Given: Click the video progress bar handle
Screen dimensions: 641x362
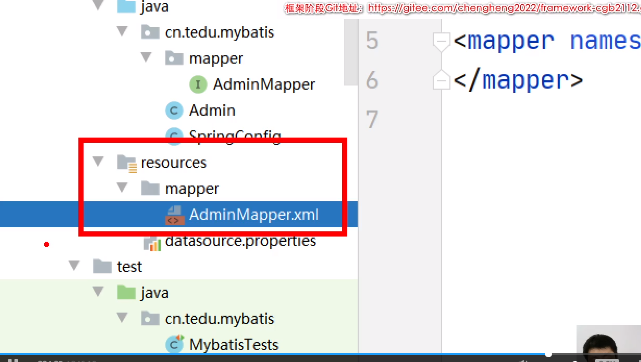Looking at the screenshot, I should pos(548,354).
